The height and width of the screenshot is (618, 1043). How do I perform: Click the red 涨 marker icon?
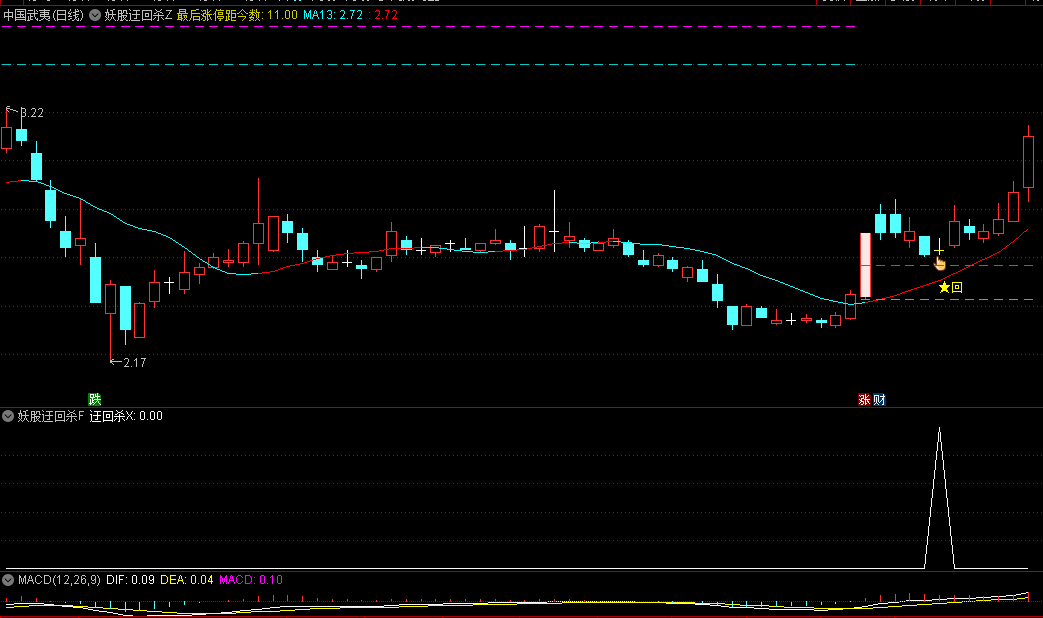point(864,400)
